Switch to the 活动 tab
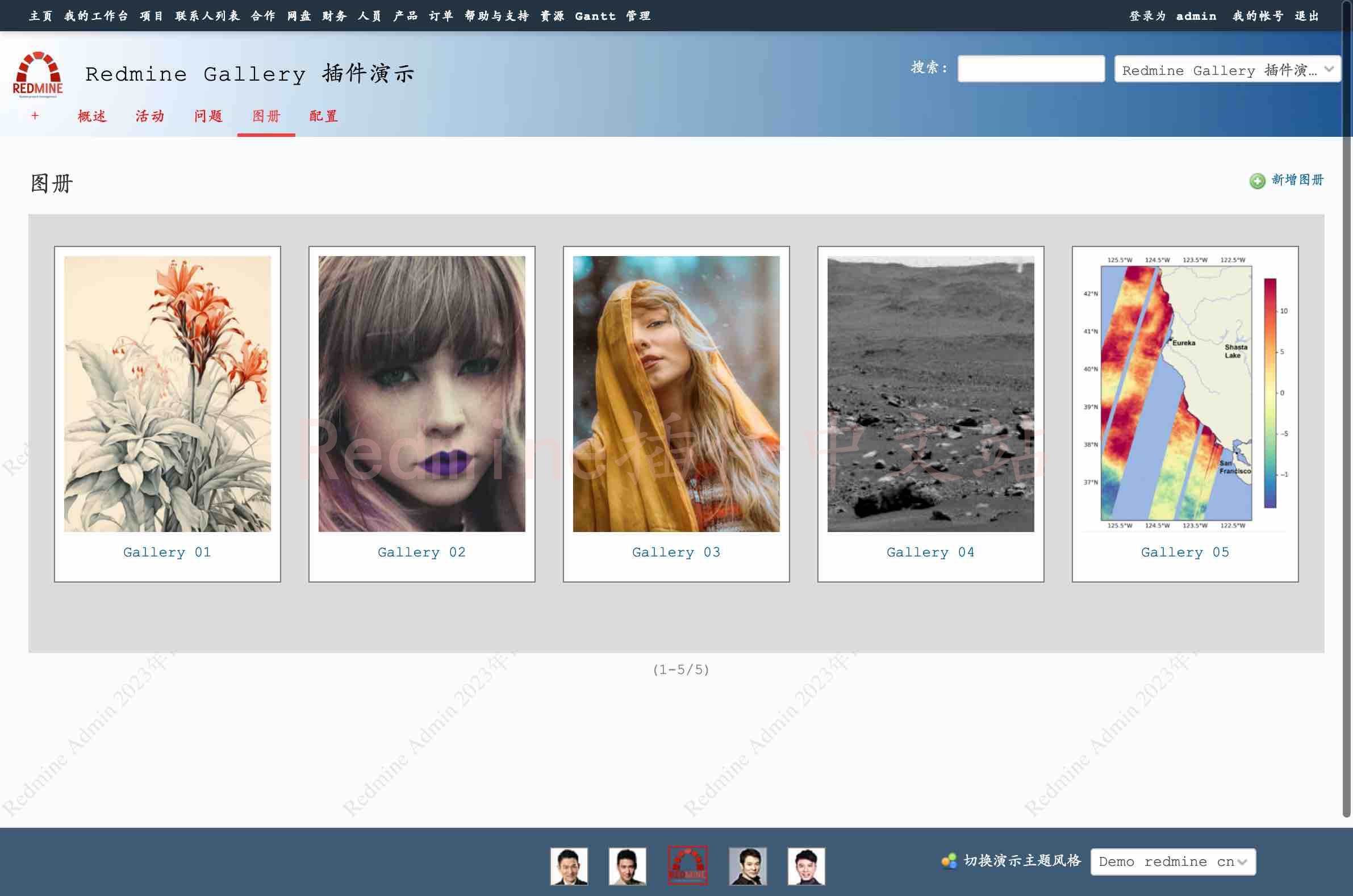 pyautogui.click(x=150, y=116)
